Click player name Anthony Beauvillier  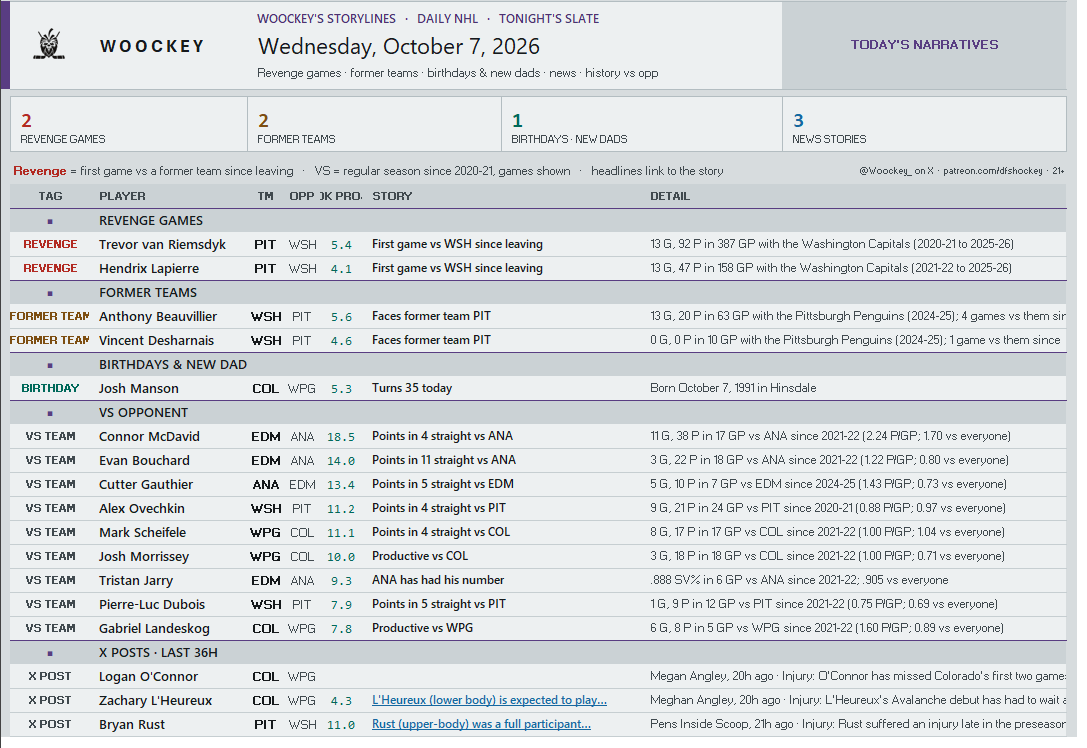pyautogui.click(x=158, y=317)
